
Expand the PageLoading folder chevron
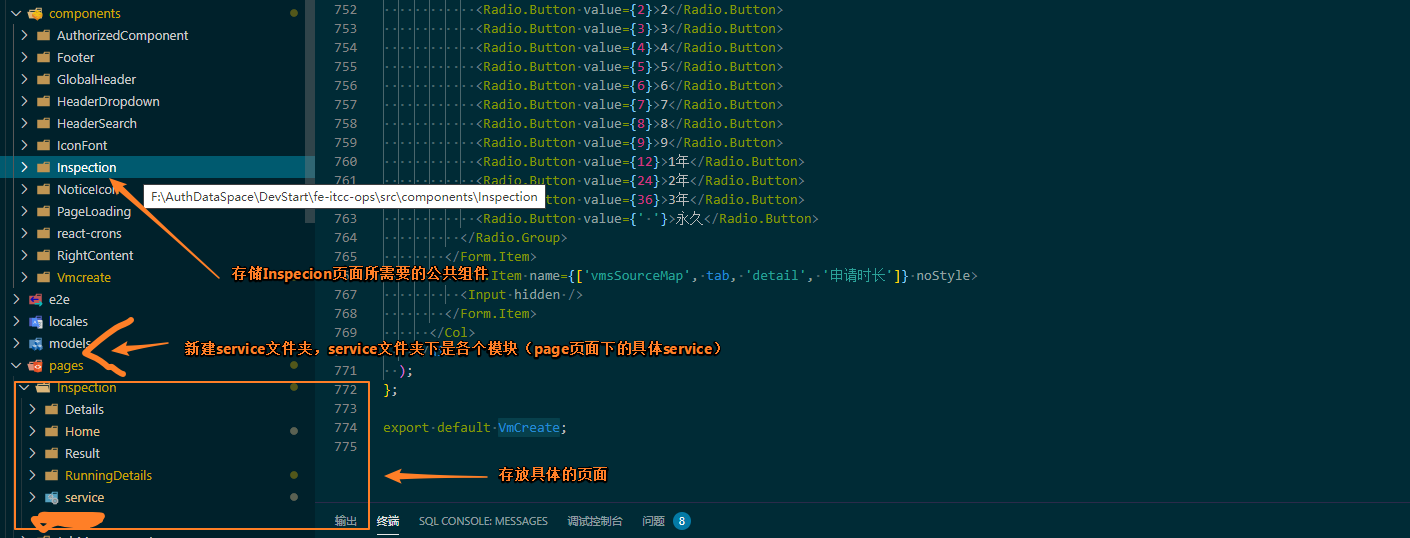coord(24,211)
